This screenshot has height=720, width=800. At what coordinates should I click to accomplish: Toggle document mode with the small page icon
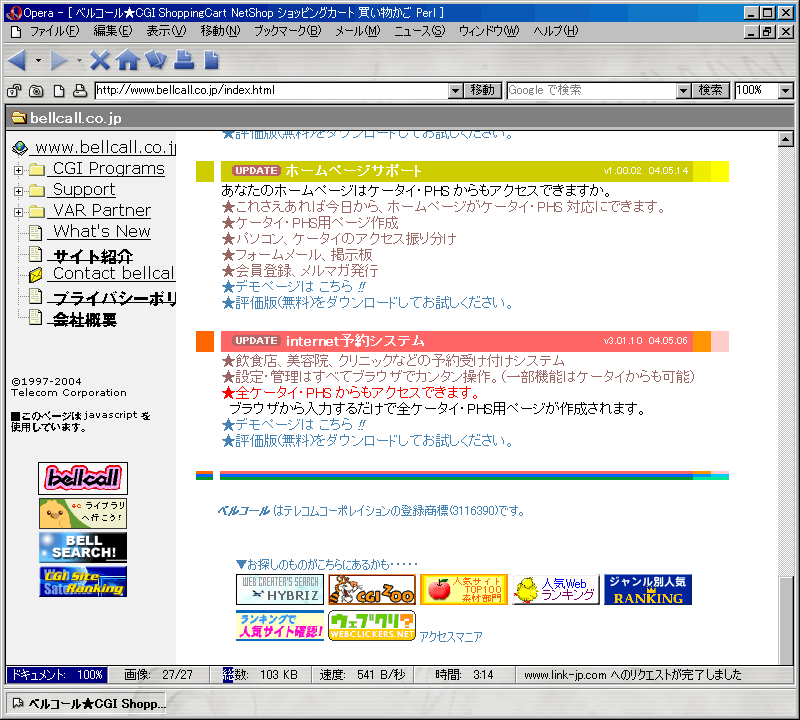tap(59, 91)
